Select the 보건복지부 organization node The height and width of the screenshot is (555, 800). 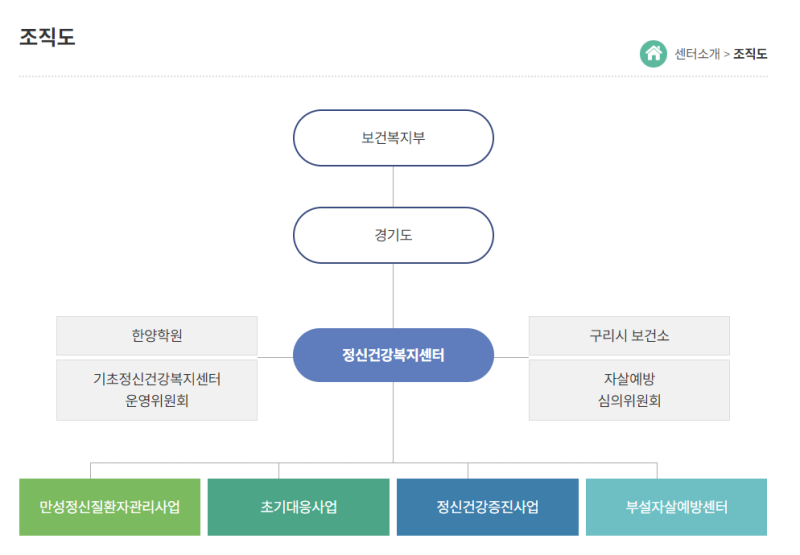tap(393, 138)
